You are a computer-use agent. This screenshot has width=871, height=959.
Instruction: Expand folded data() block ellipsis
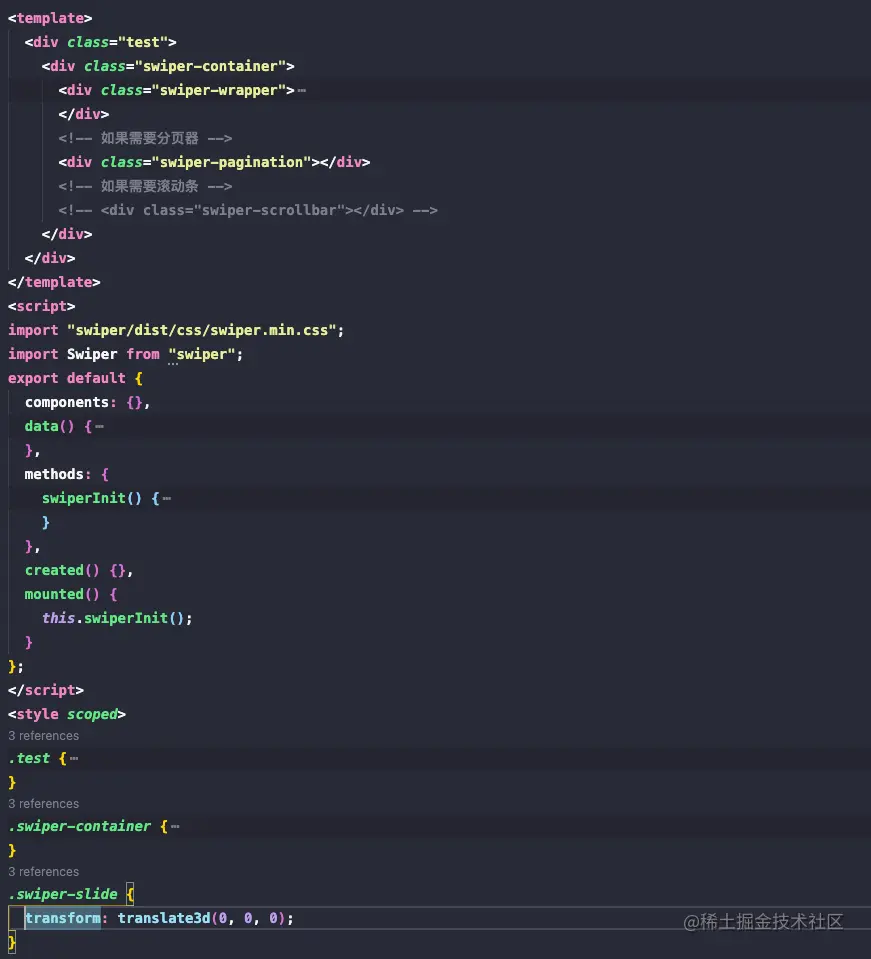tap(100, 426)
